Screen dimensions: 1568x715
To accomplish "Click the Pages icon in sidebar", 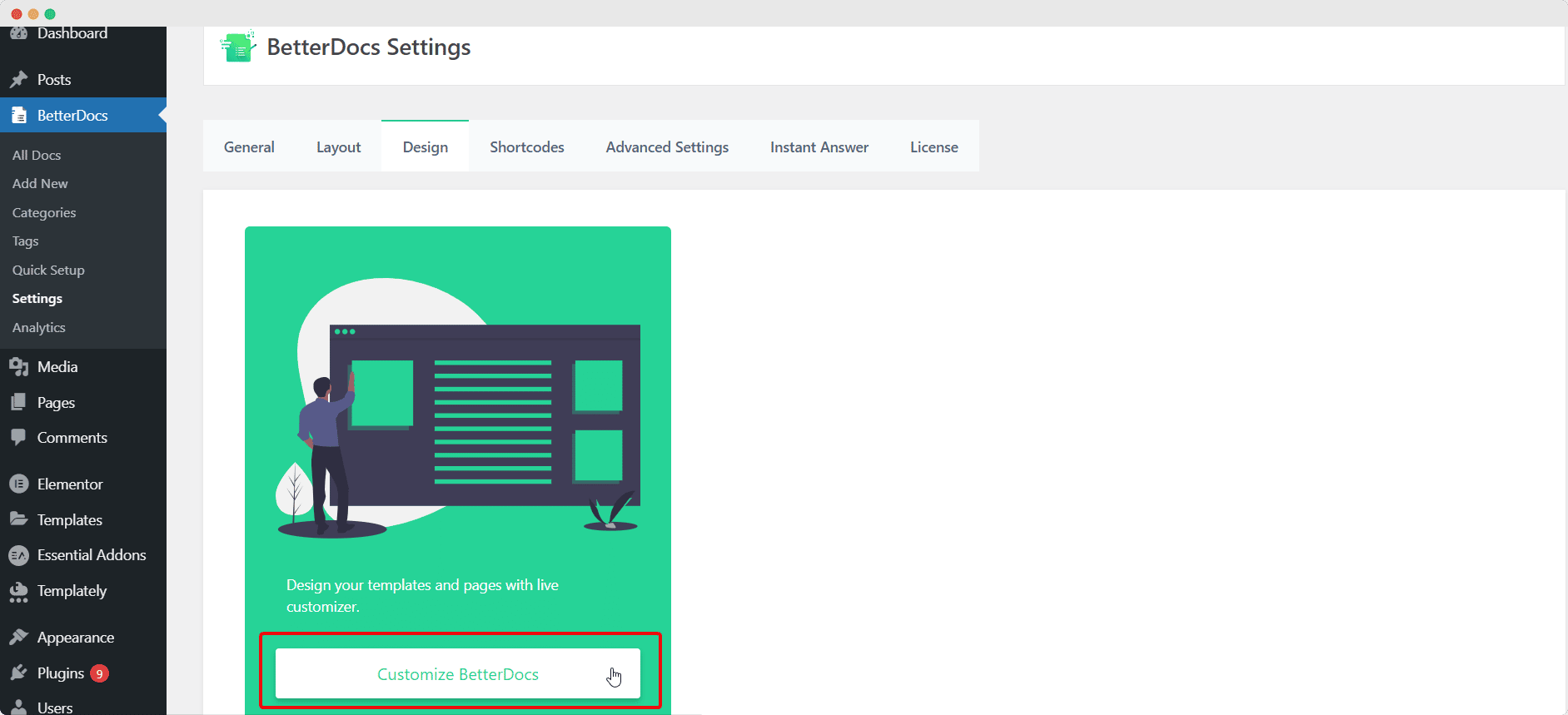I will tap(18, 403).
